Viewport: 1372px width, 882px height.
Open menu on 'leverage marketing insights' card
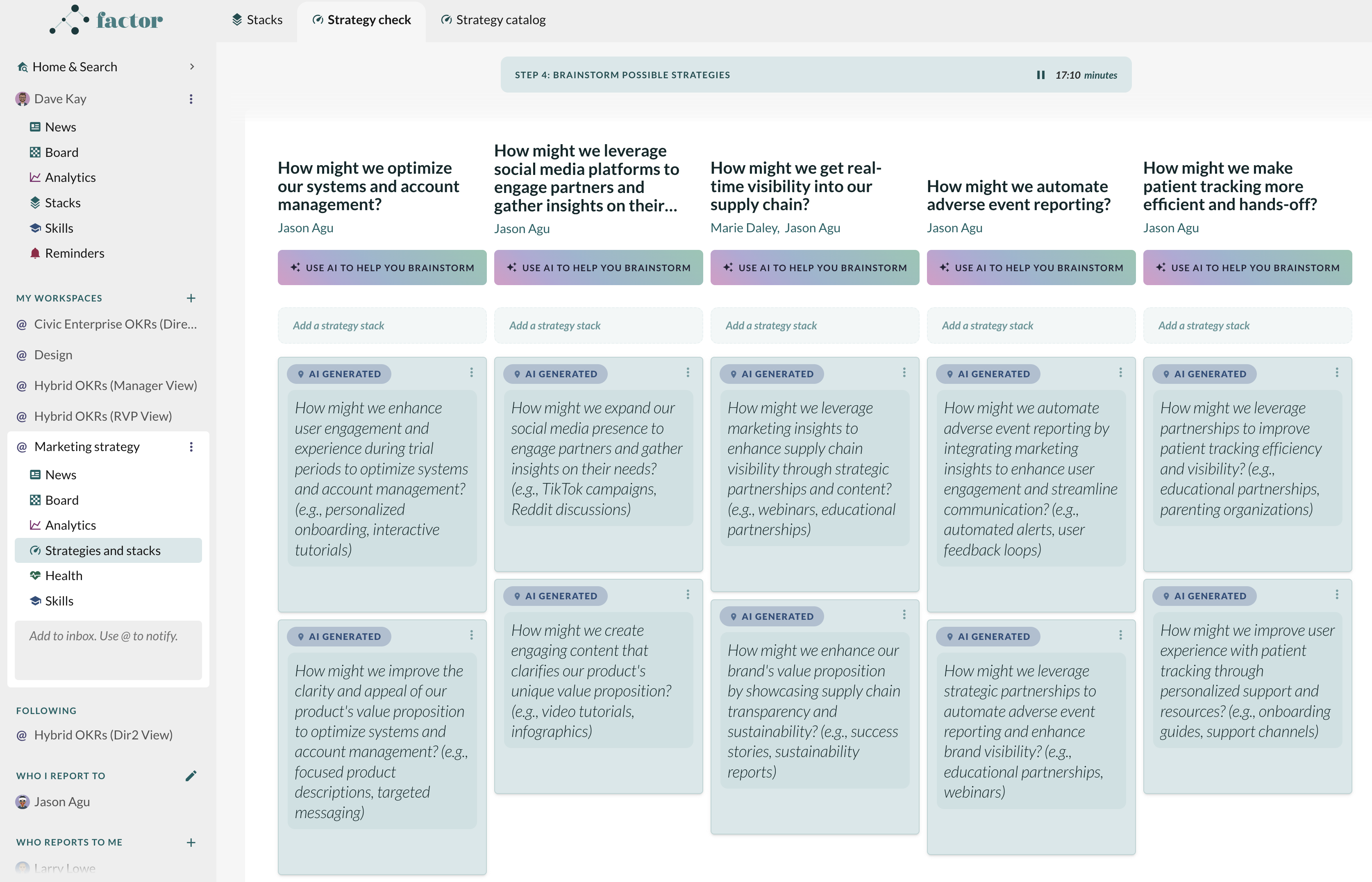(x=904, y=373)
